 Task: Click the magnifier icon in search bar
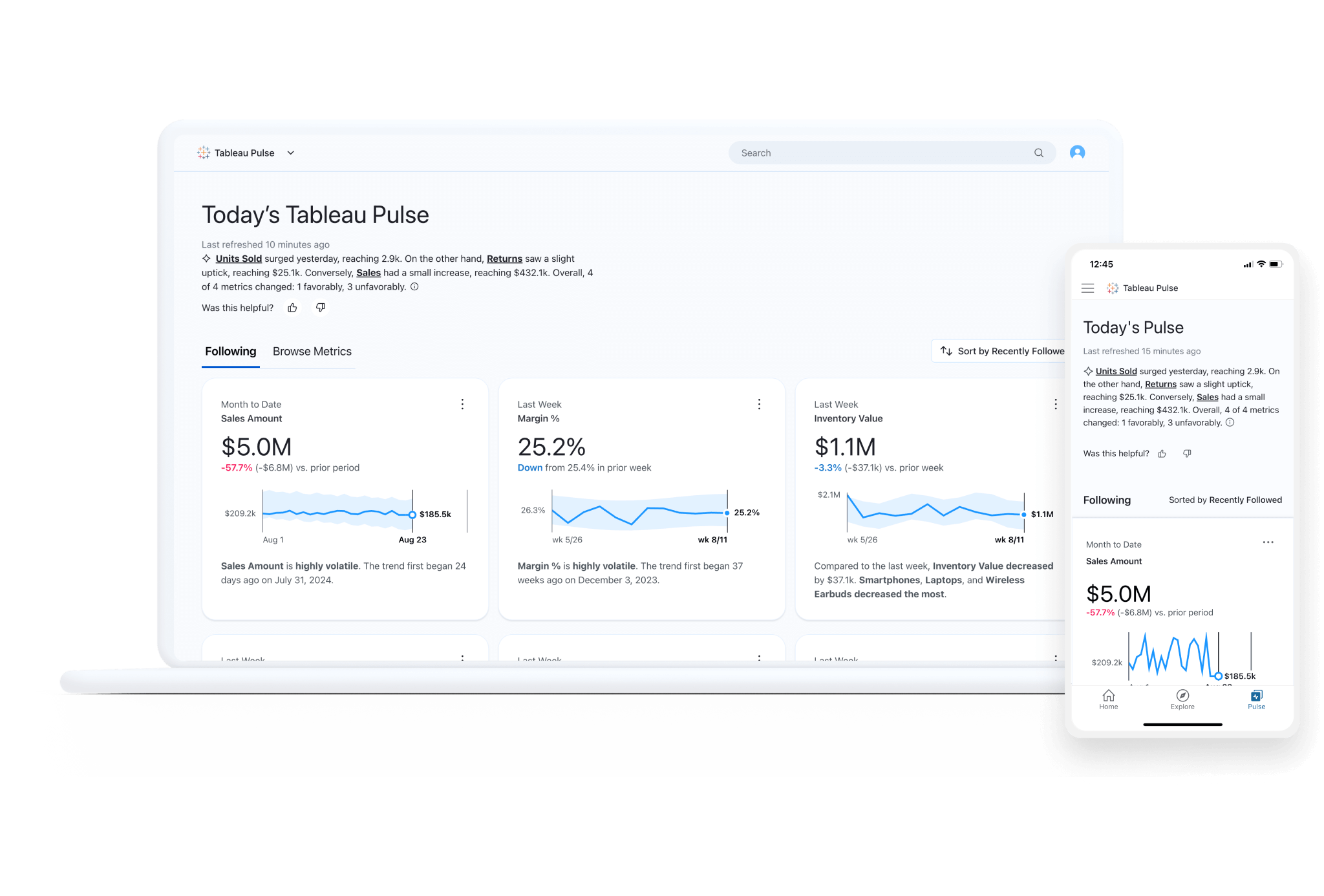point(1038,153)
